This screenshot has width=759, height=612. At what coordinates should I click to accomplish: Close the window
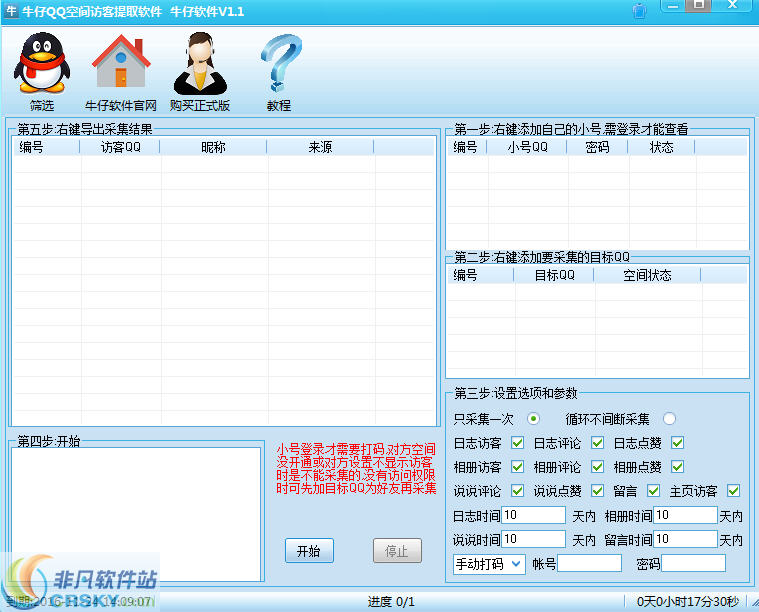(733, 6)
